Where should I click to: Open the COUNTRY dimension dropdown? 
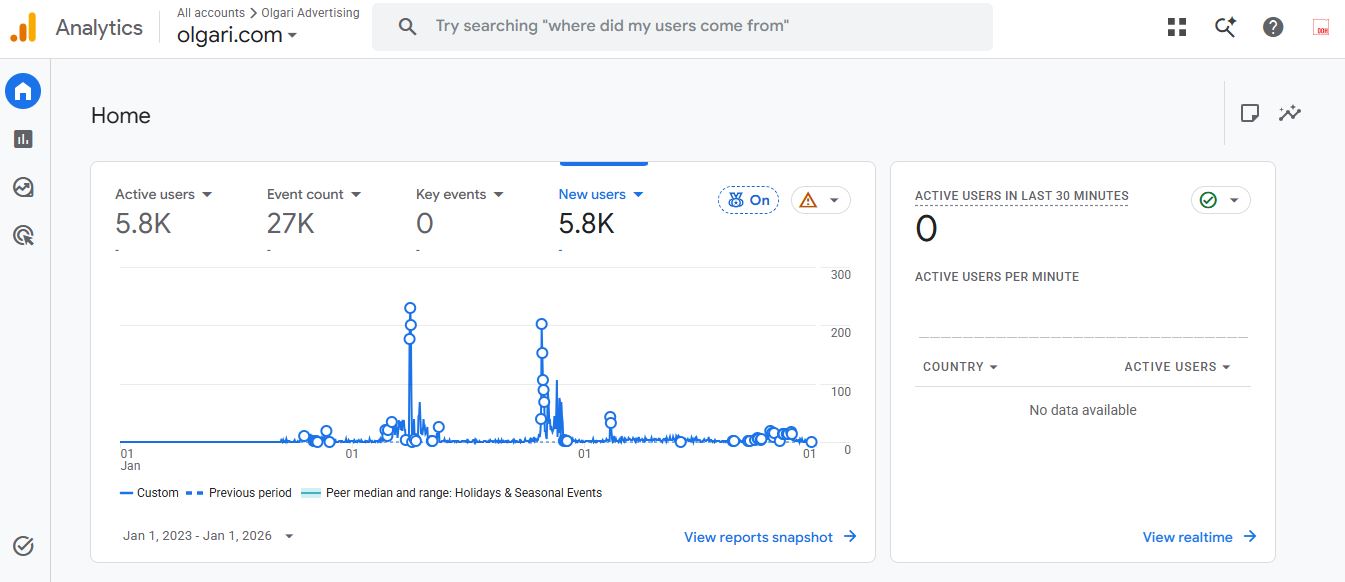point(960,367)
